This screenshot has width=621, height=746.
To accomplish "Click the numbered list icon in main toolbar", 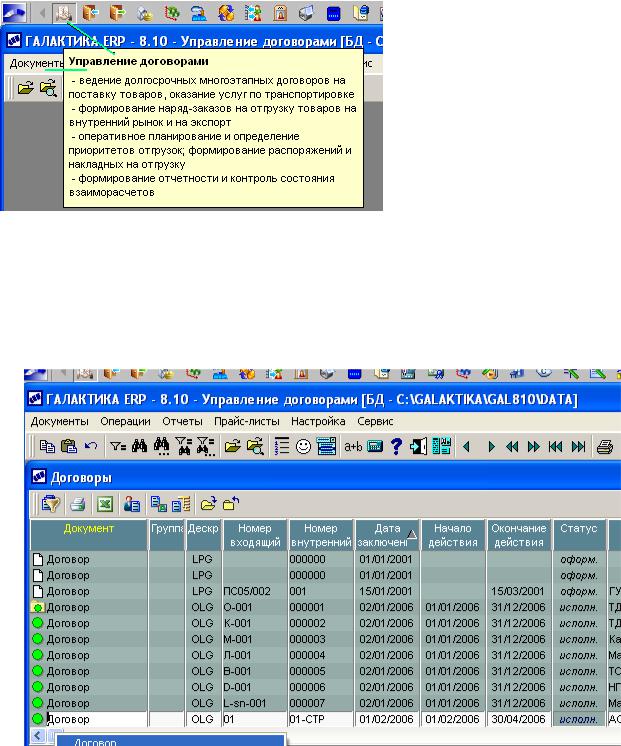I will point(282,446).
